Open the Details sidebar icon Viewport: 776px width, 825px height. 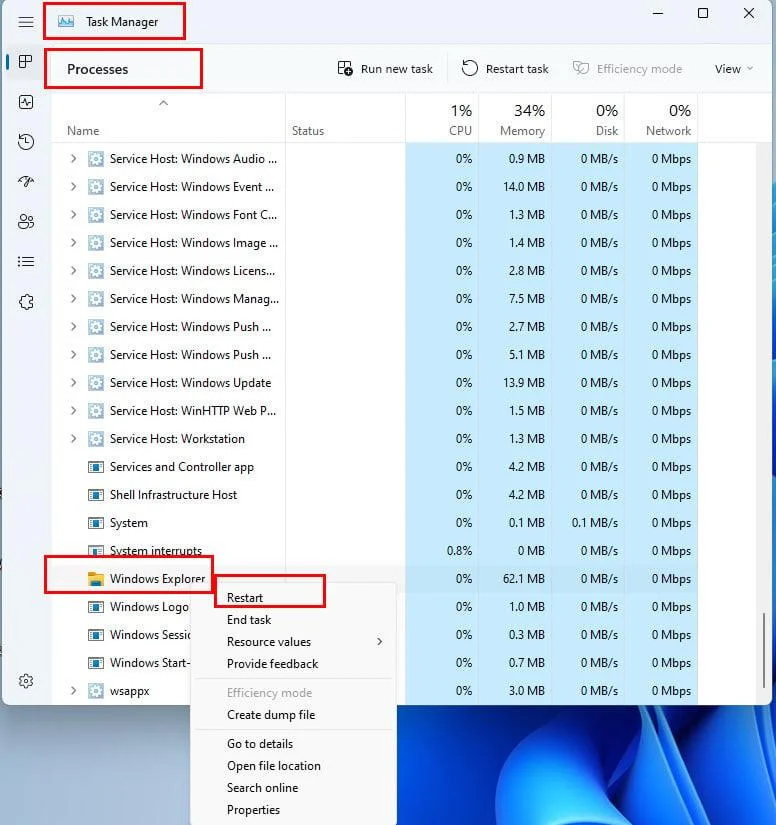click(x=26, y=261)
